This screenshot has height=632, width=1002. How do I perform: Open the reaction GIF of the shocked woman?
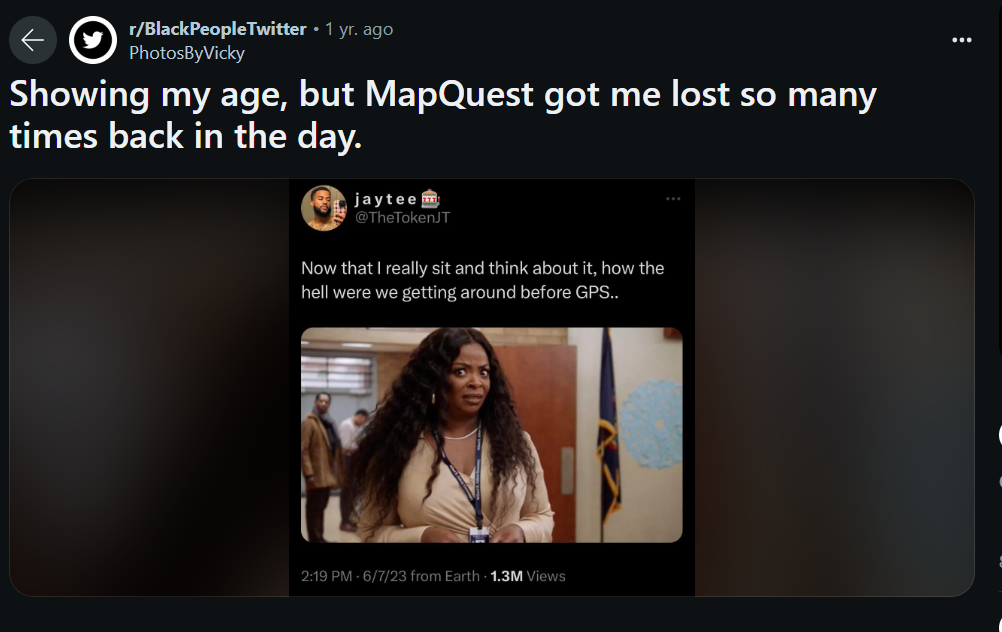[491, 435]
